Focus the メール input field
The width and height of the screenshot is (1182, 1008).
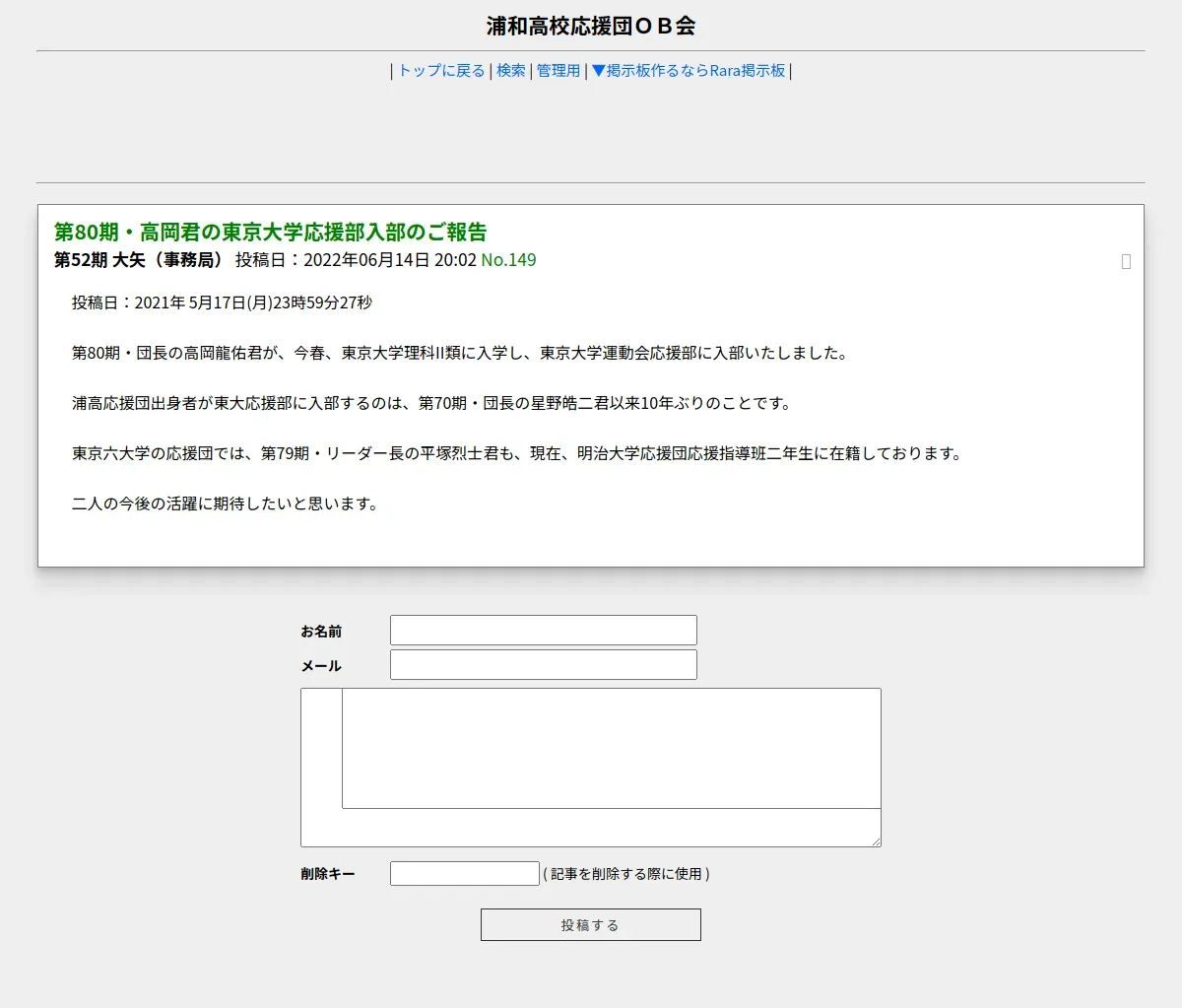(x=544, y=665)
